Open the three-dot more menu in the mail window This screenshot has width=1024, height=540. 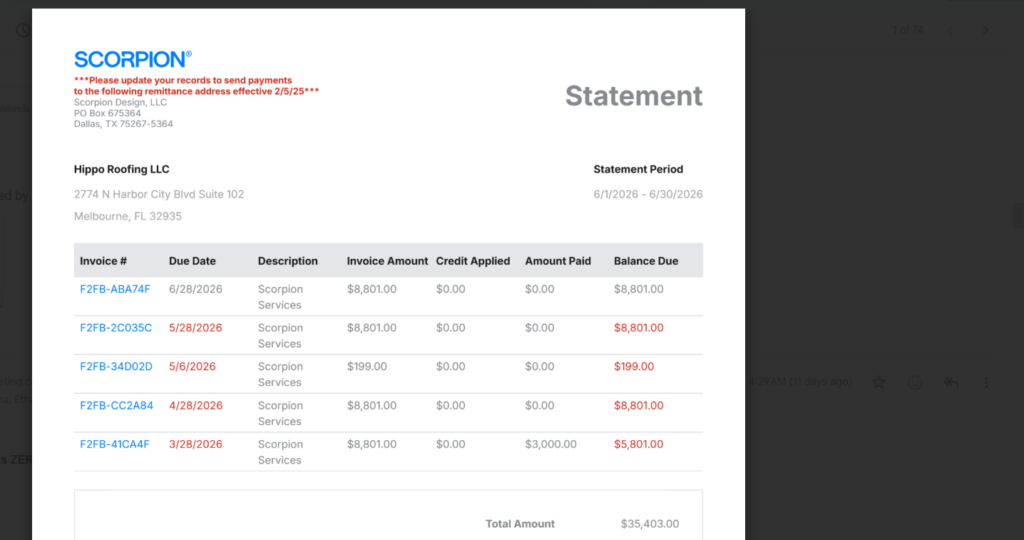tap(986, 383)
